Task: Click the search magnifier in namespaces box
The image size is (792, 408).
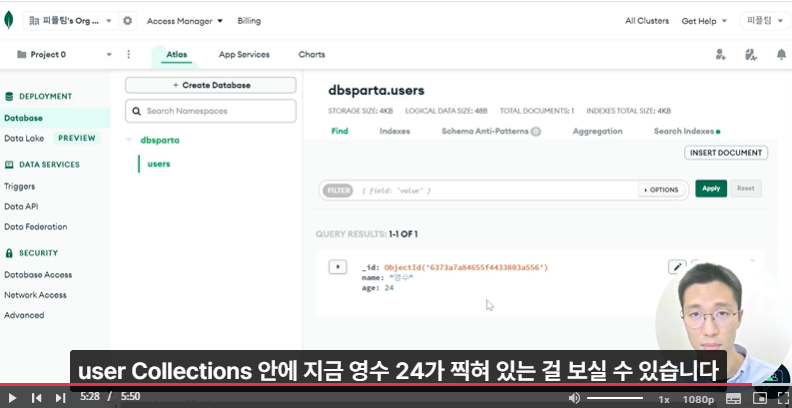Action: [136, 111]
